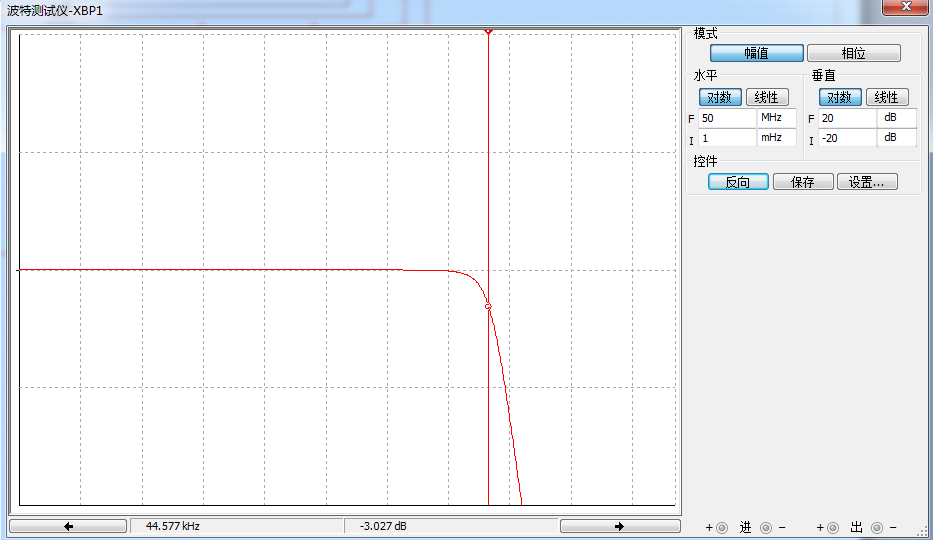Set vertical axis to 线性 linear
Image resolution: width=933 pixels, height=540 pixels.
(887, 97)
